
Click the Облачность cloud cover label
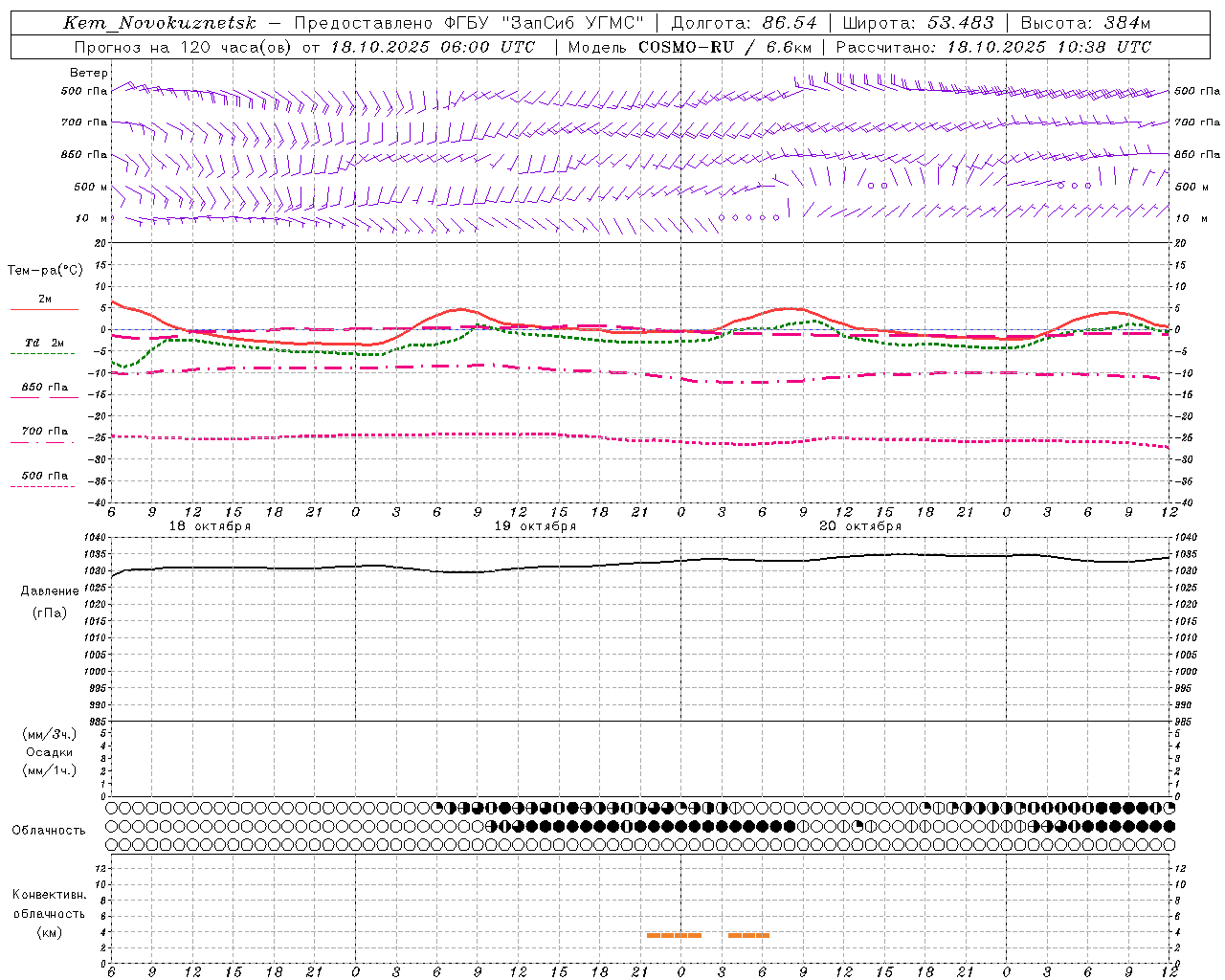49,831
